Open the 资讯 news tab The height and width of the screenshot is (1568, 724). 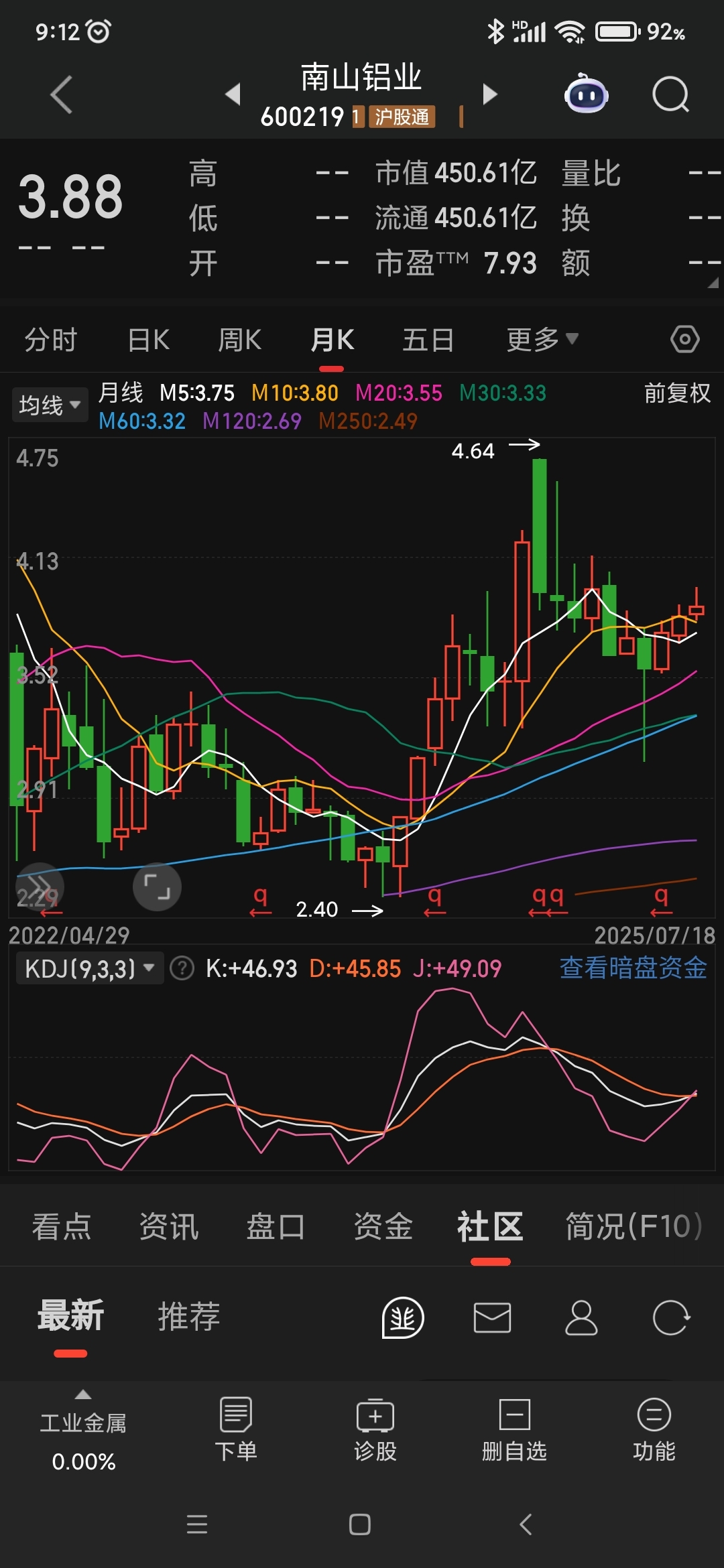pos(169,1226)
